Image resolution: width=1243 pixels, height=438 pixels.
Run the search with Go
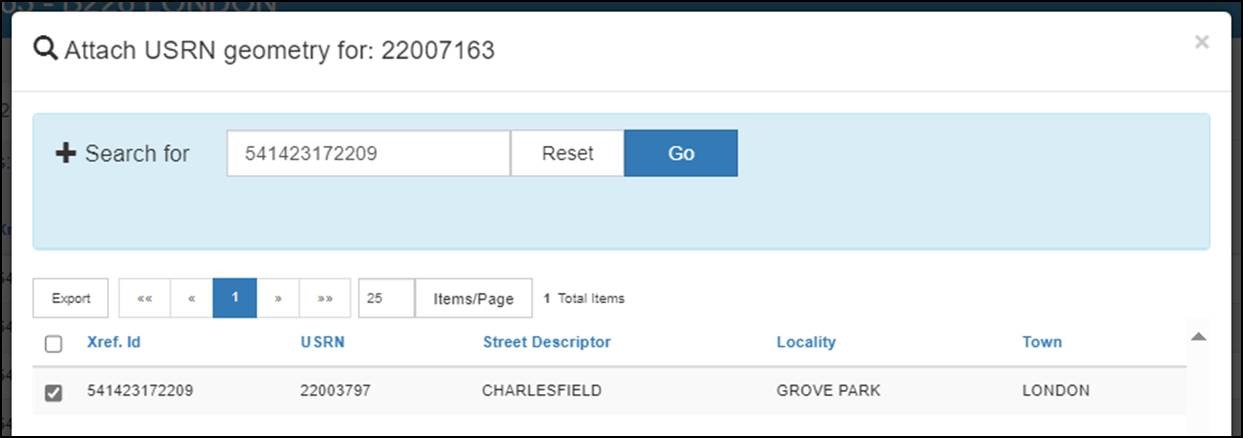(x=681, y=153)
